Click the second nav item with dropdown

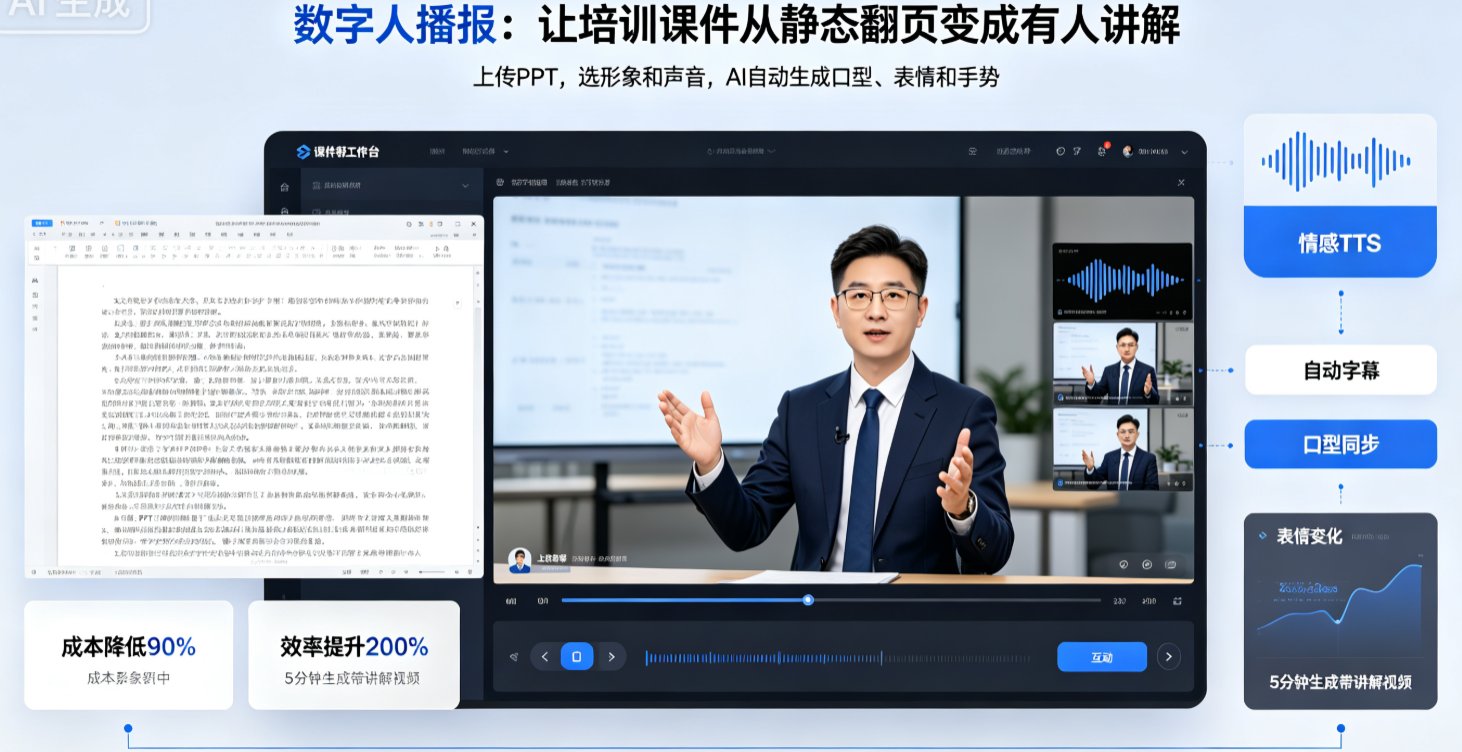pos(485,152)
